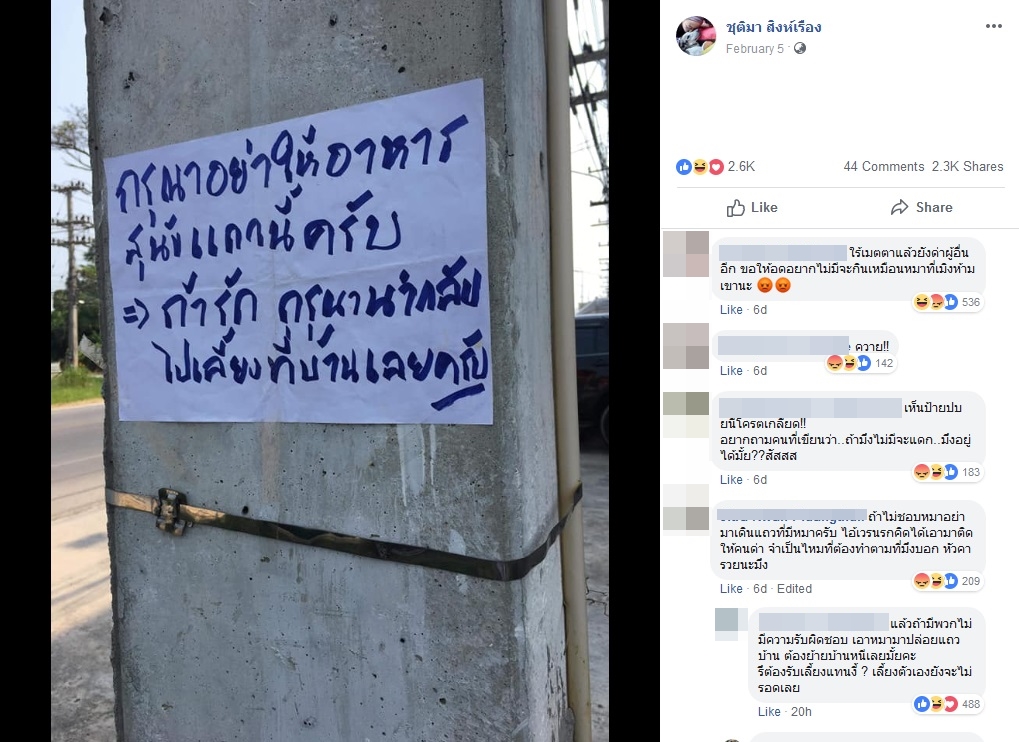
Task: Open the Edited history label on comment
Action: pyautogui.click(x=794, y=589)
